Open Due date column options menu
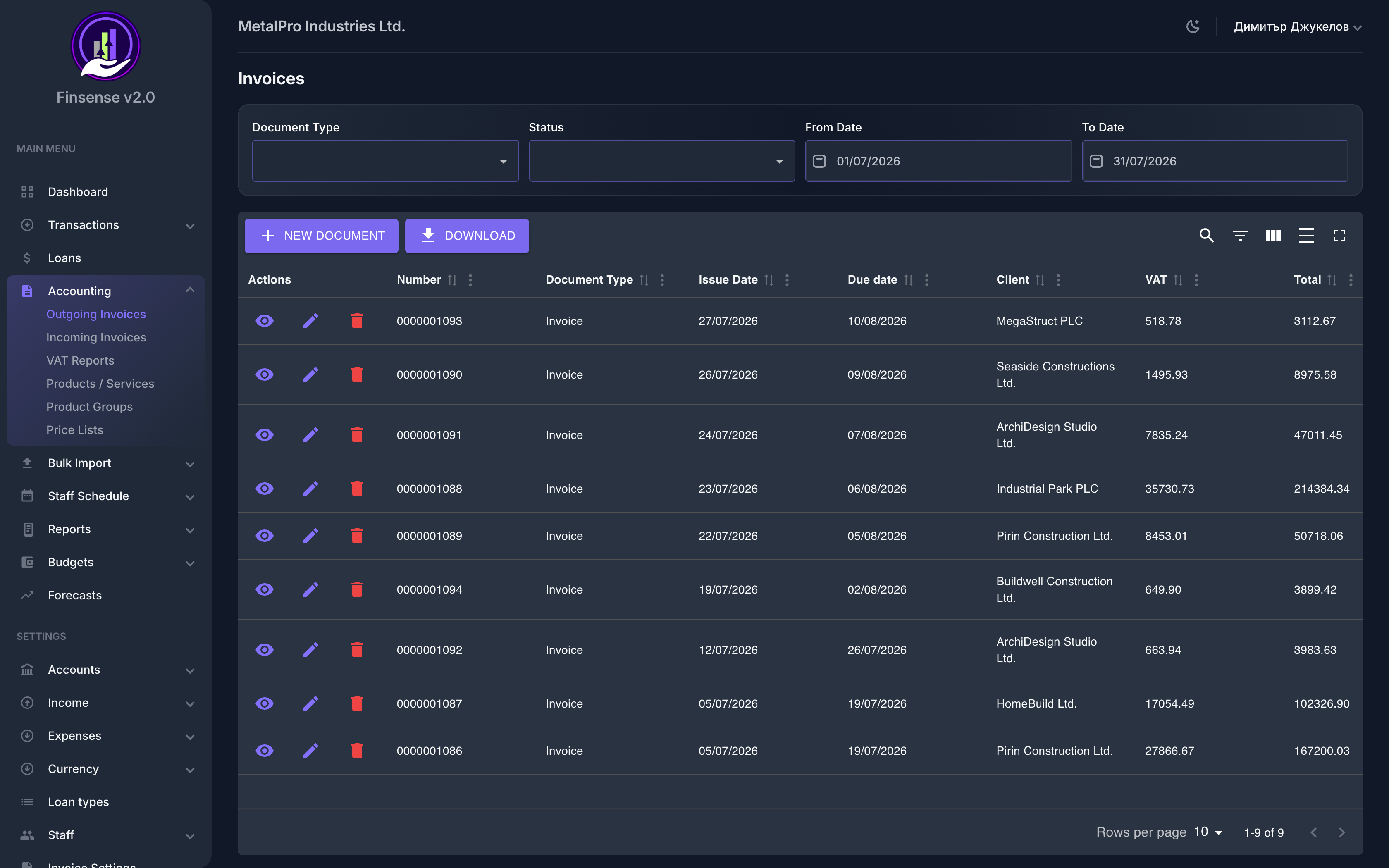The height and width of the screenshot is (868, 1389). click(927, 279)
